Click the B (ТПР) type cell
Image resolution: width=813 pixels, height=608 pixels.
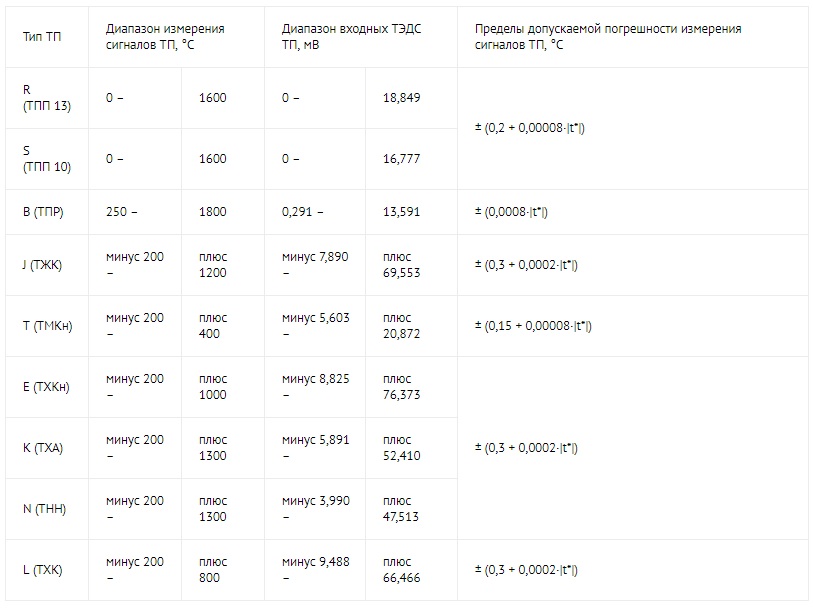(46, 212)
